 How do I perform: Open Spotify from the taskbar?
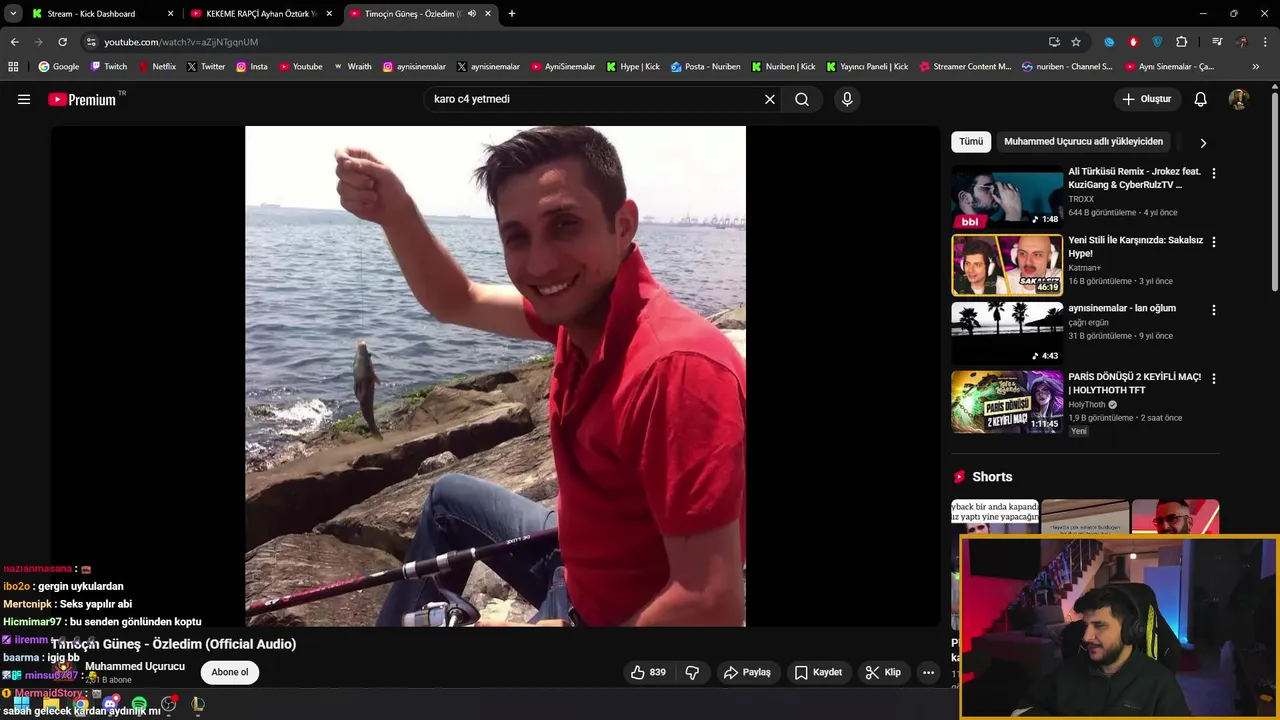[139, 705]
